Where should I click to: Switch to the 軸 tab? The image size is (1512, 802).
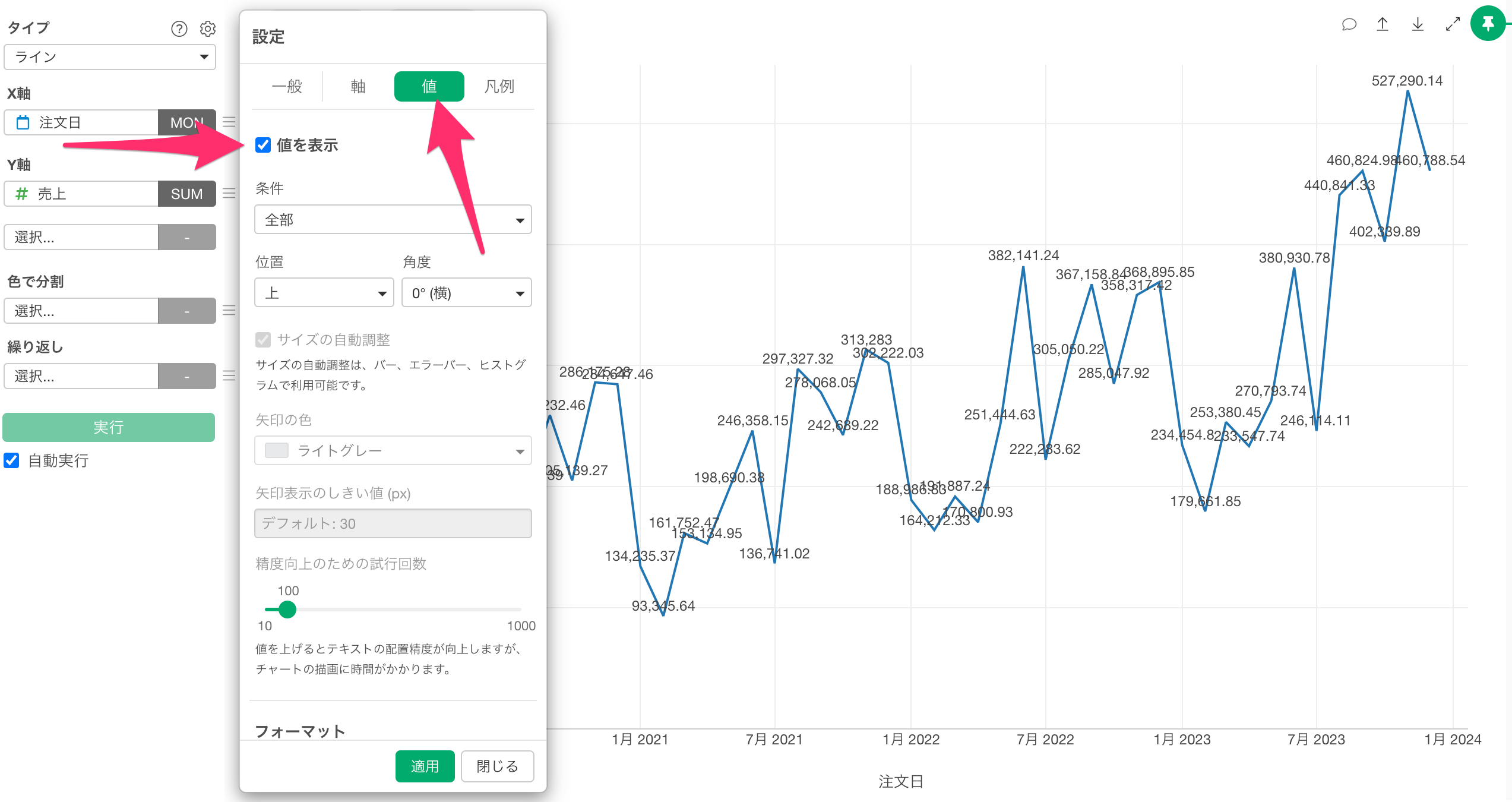pos(358,87)
